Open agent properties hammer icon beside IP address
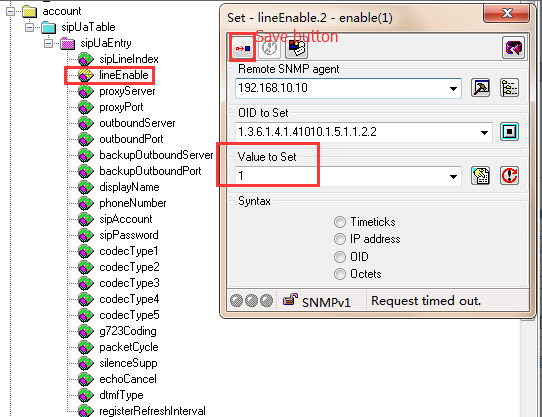Image resolution: width=542 pixels, height=417 pixels. 480,88
